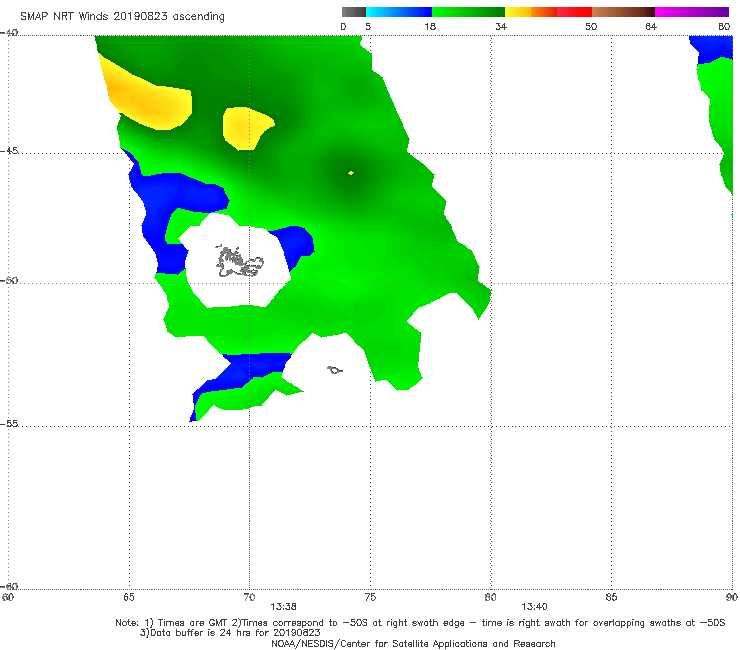Click the red segment of the colorbar
This screenshot has height=650, width=740.
pos(574,12)
